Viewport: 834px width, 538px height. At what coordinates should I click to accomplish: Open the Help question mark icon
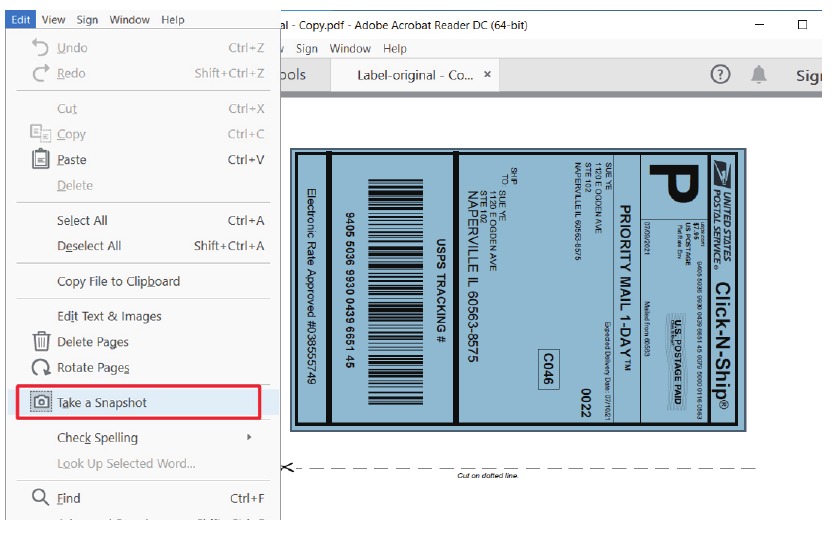(x=720, y=74)
